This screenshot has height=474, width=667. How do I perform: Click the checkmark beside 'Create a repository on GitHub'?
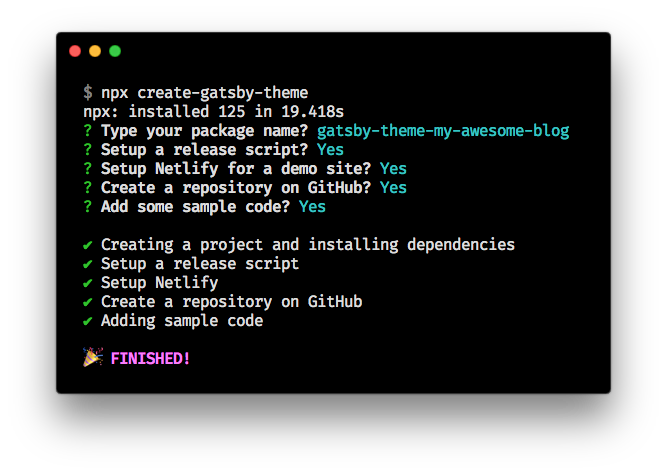[88, 302]
